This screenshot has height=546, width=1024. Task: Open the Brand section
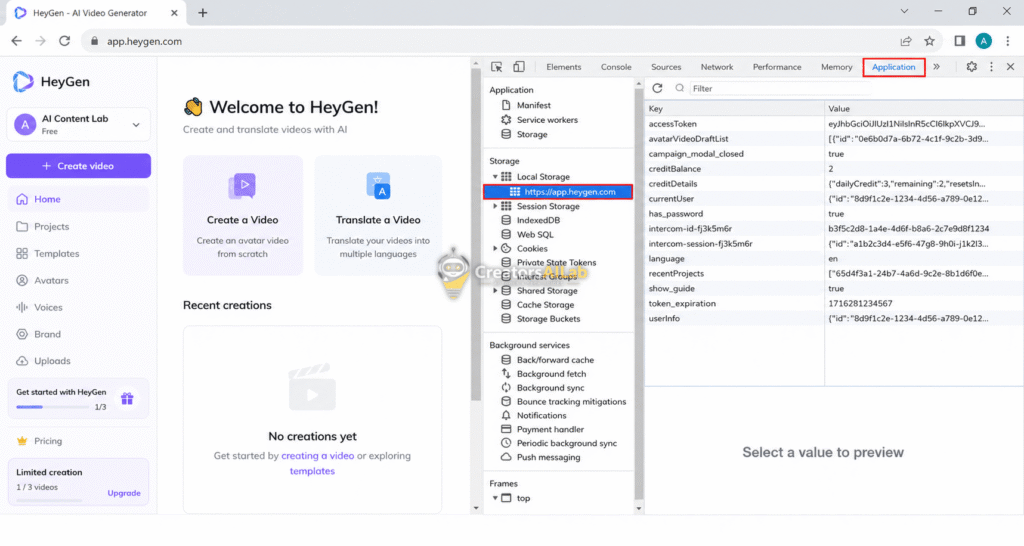(x=39, y=334)
